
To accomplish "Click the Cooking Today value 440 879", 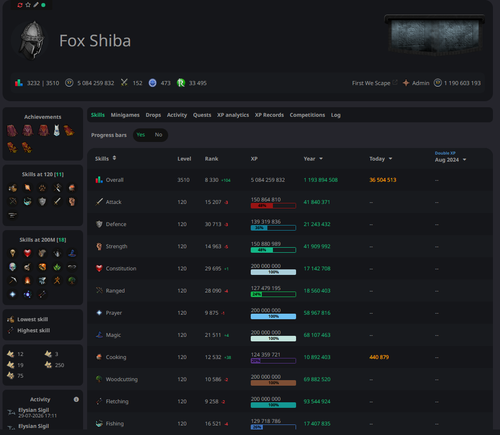I will pyautogui.click(x=379, y=357).
